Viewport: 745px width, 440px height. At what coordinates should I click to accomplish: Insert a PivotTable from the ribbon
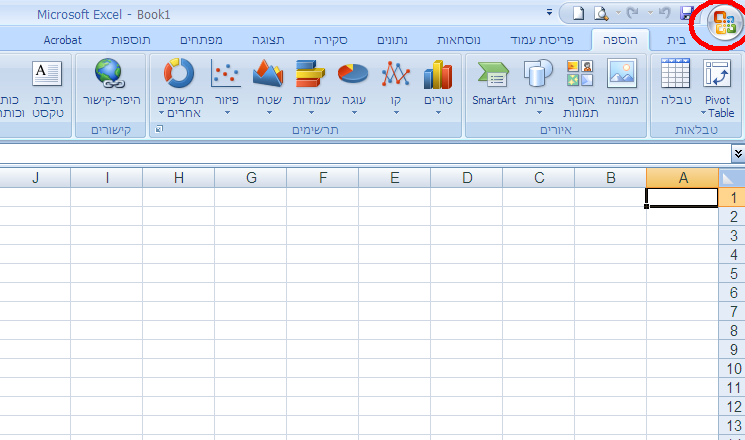(x=718, y=87)
